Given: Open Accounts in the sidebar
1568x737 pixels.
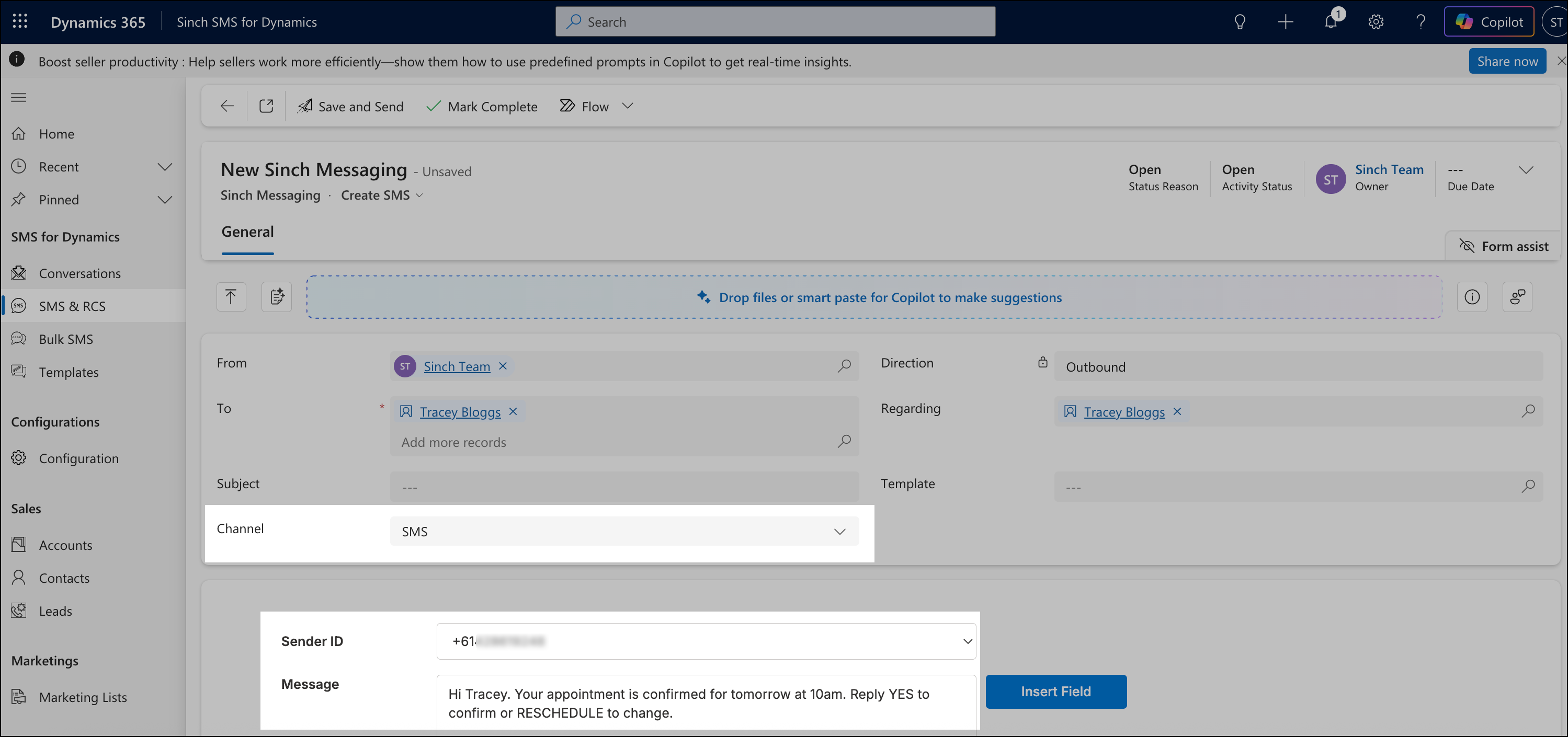Looking at the screenshot, I should [x=66, y=546].
